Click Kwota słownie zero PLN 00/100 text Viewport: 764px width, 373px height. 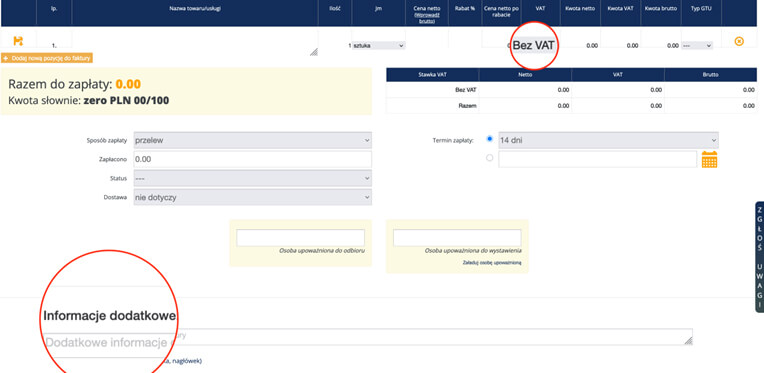click(89, 101)
